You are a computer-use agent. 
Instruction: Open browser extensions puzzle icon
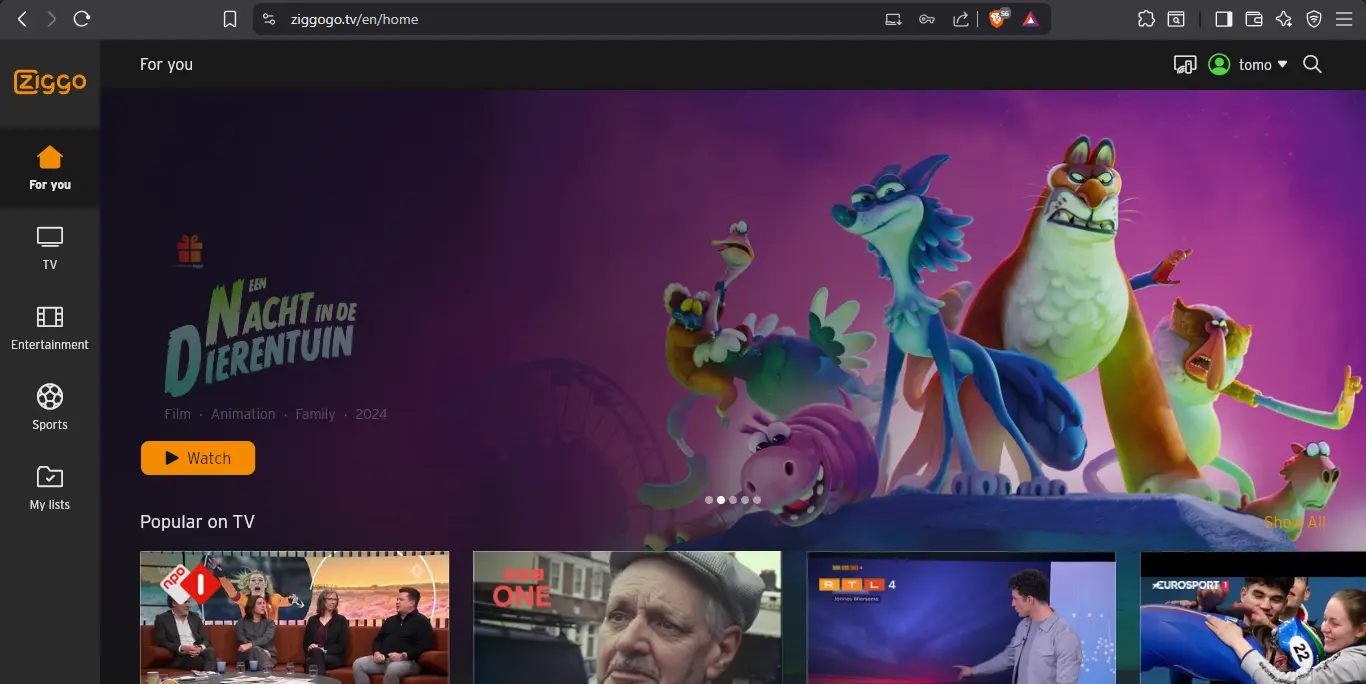[x=1147, y=19]
